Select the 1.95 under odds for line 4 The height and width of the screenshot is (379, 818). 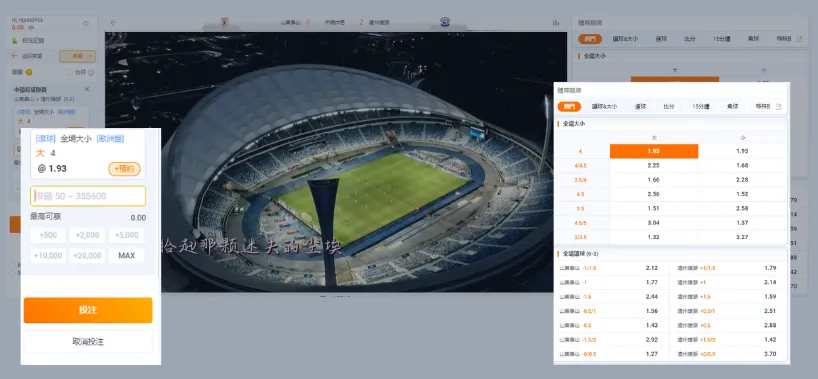tap(742, 151)
